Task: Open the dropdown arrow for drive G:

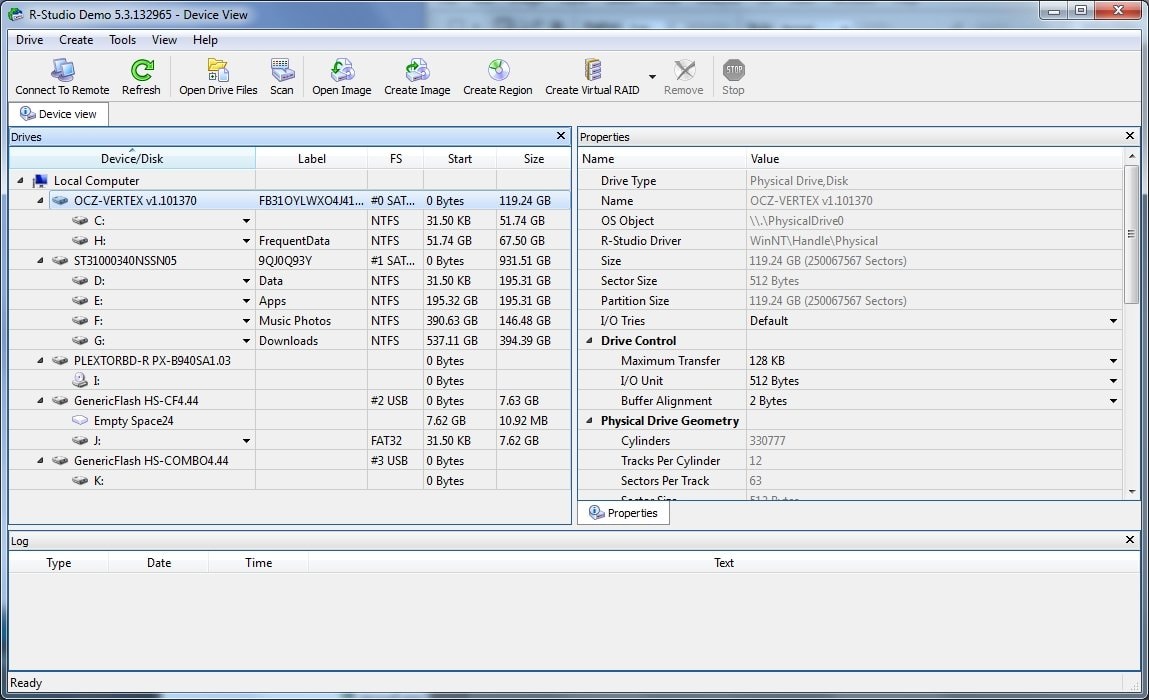Action: click(246, 341)
